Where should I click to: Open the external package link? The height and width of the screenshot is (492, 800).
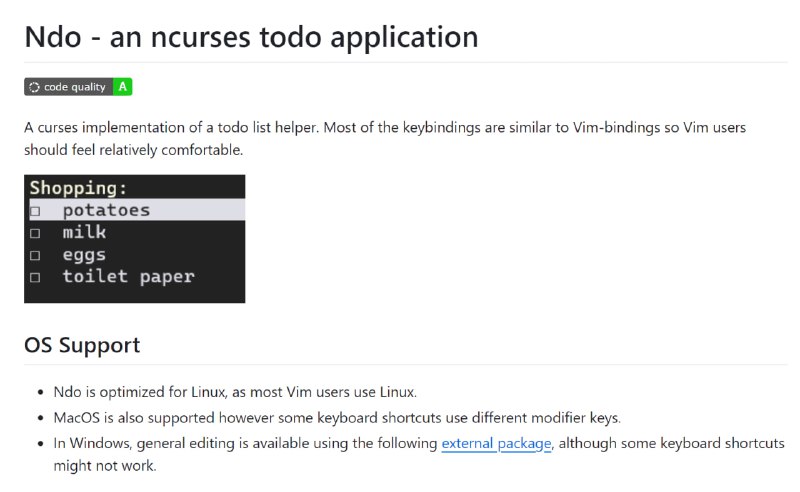[496, 443]
